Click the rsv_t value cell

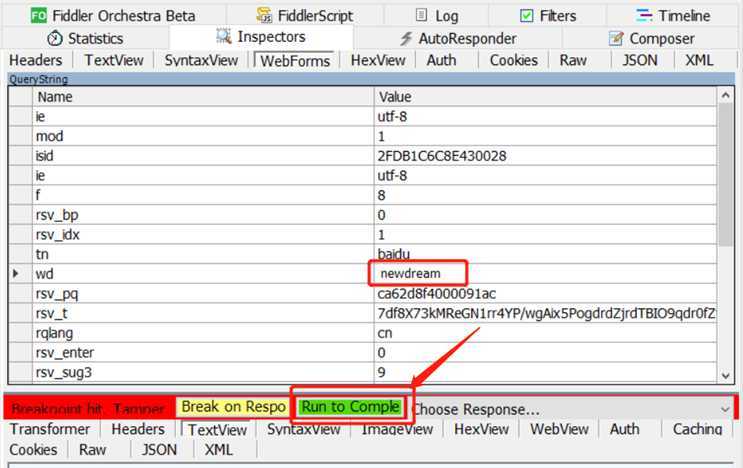click(x=545, y=313)
